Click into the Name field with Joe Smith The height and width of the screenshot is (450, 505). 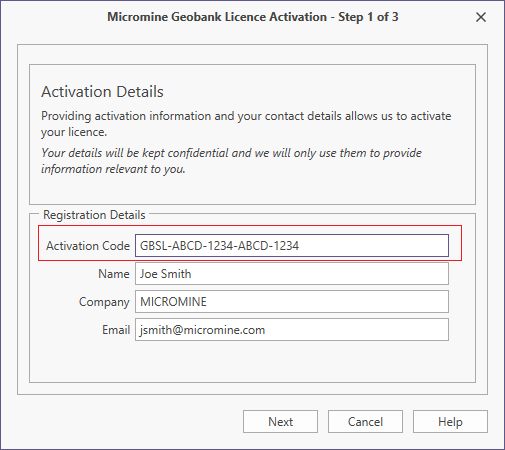pyautogui.click(x=292, y=274)
